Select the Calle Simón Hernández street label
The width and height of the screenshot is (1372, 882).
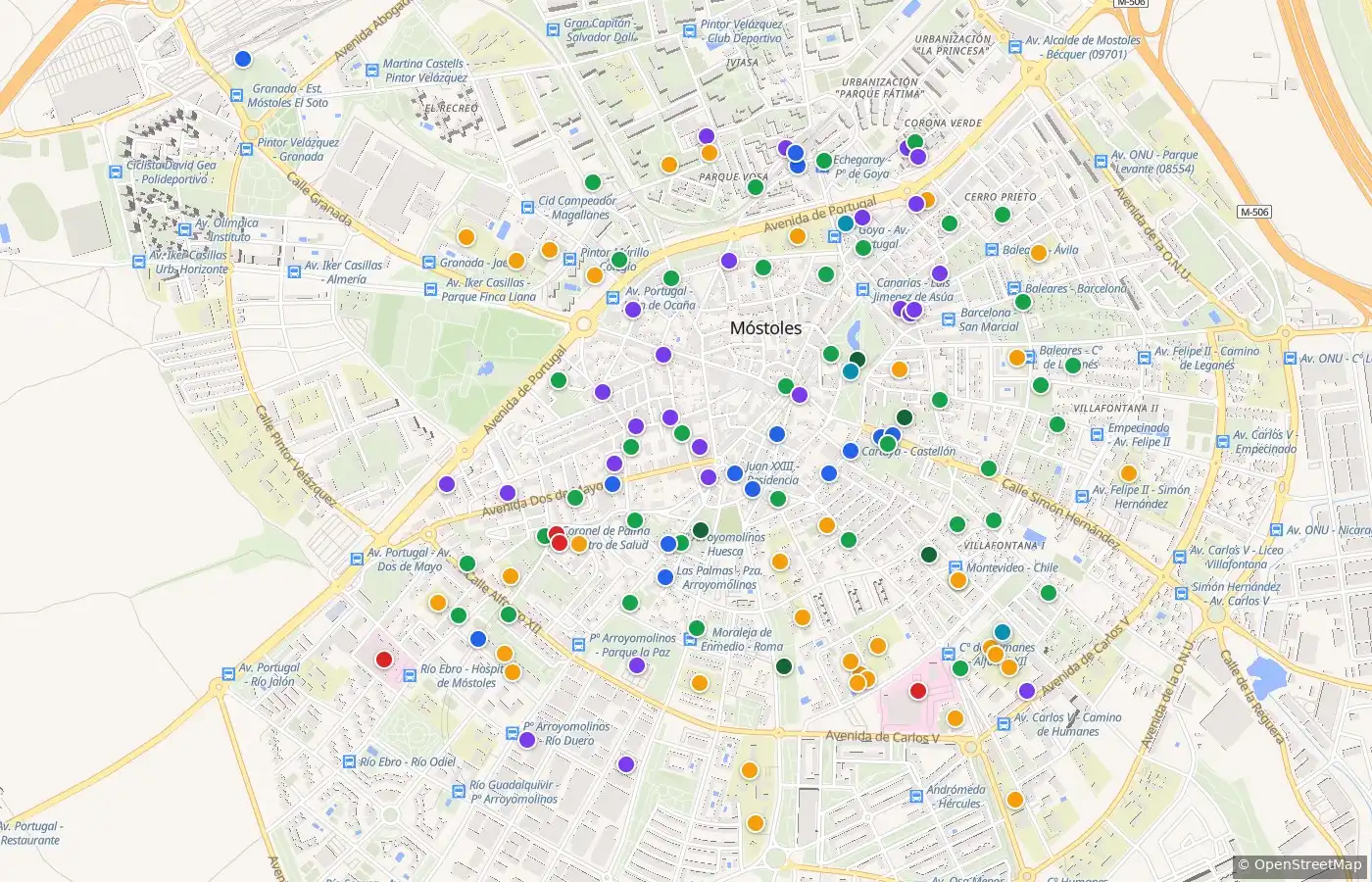(1059, 513)
